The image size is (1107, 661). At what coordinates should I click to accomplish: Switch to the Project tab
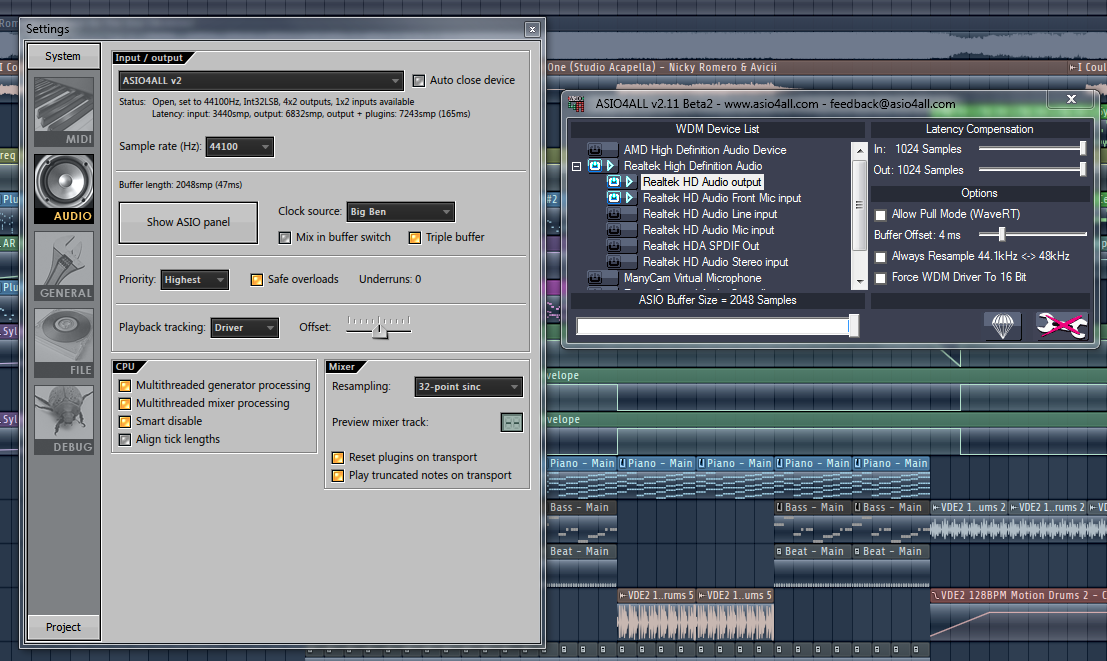click(63, 627)
